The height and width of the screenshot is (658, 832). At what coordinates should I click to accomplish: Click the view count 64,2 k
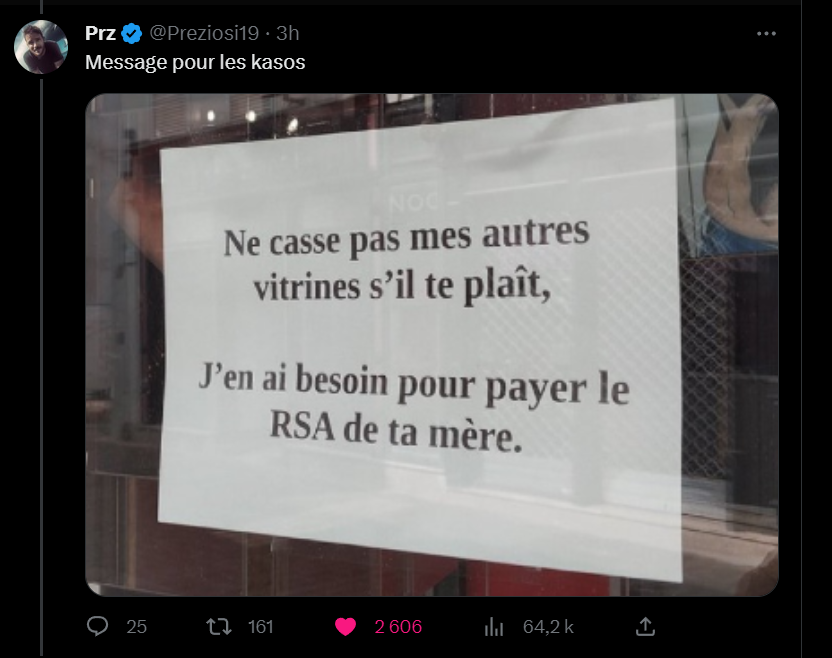[548, 627]
